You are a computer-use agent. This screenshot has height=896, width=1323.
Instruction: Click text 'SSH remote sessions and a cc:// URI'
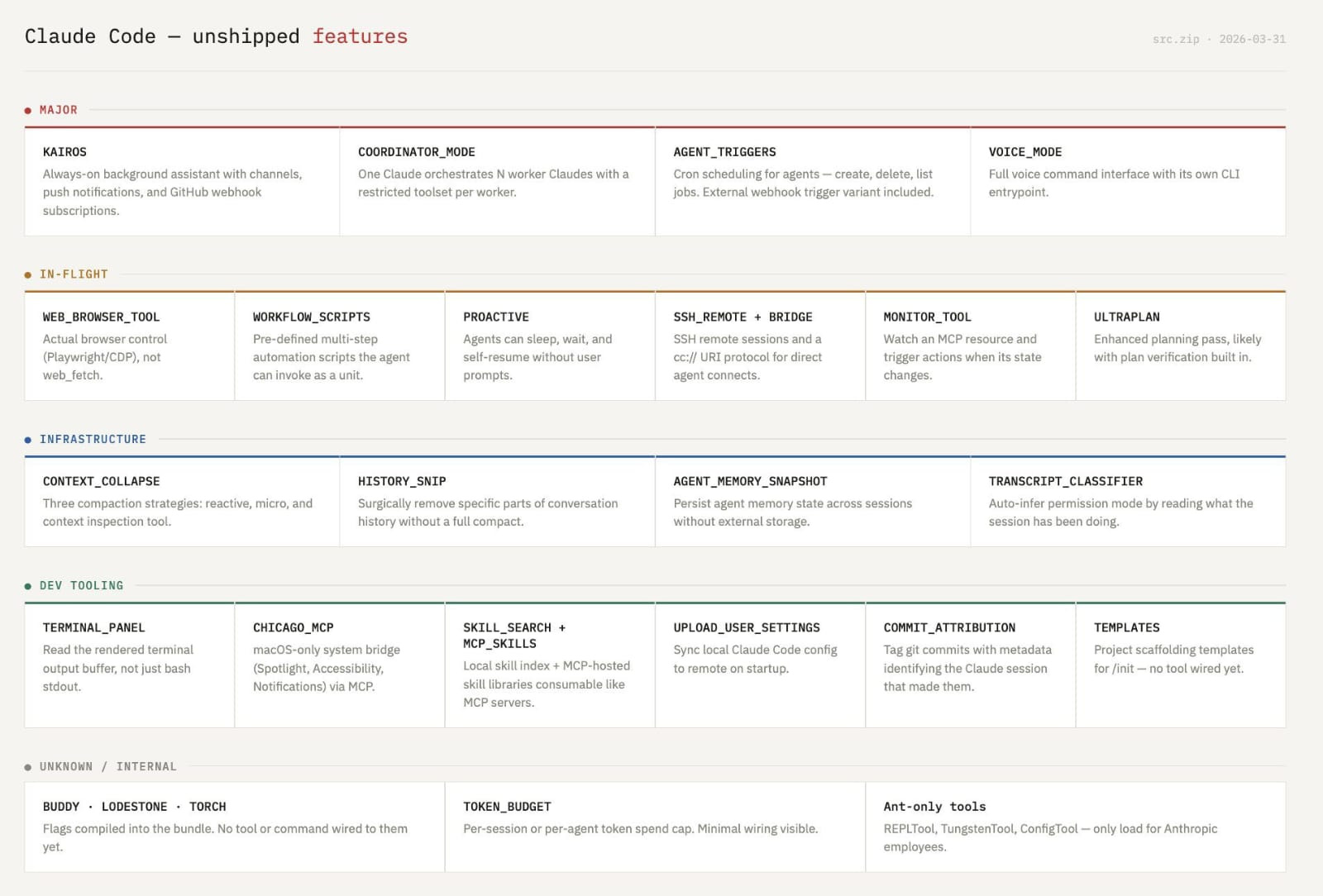coord(747,348)
